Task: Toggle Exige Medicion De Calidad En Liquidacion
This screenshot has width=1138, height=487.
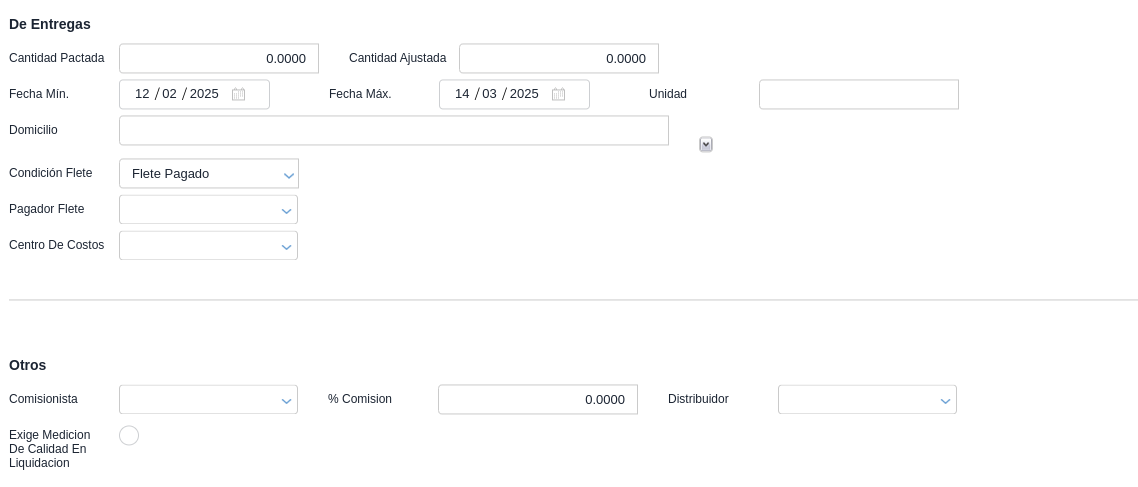Action: 129,436
